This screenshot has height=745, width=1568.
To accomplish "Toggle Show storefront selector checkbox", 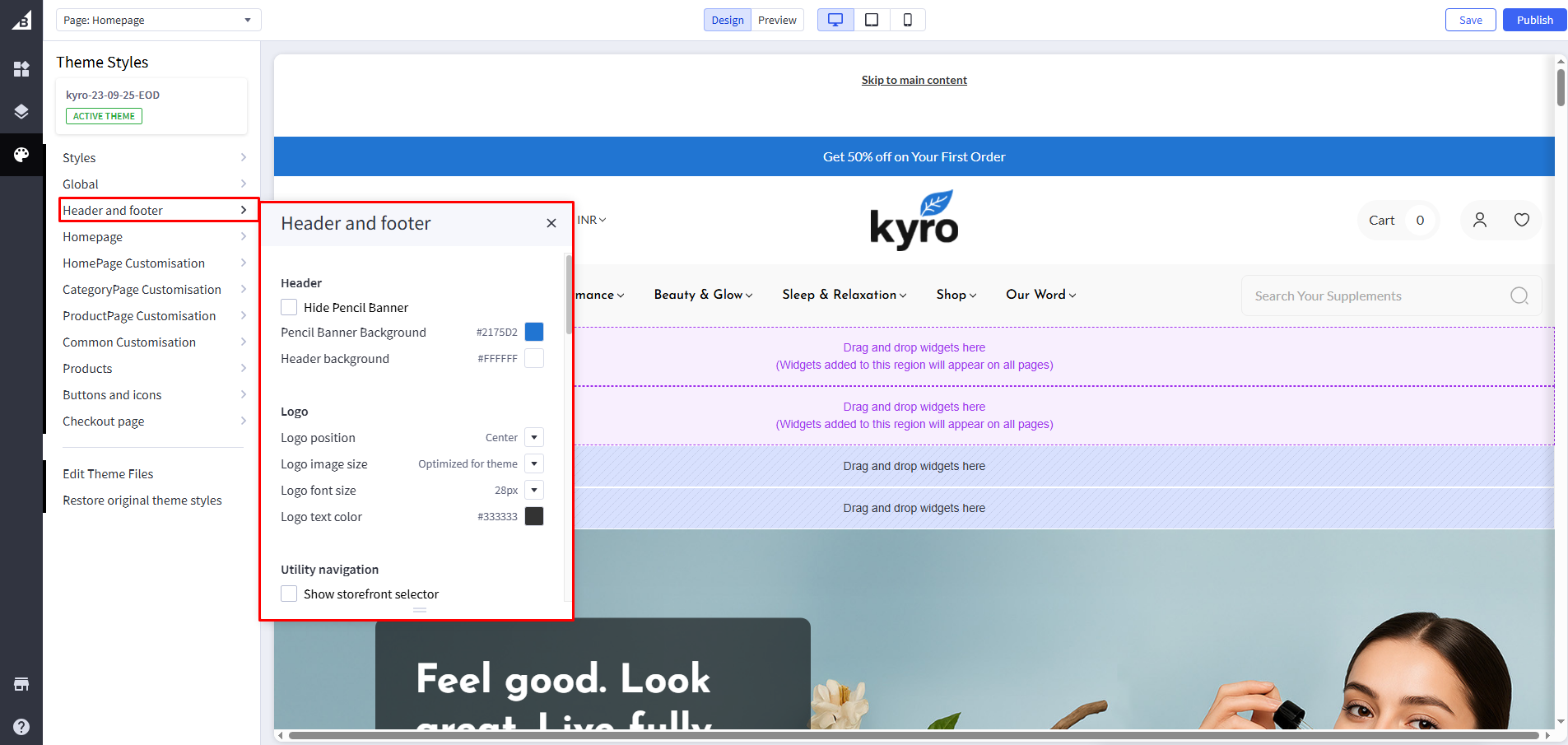I will coord(289,594).
